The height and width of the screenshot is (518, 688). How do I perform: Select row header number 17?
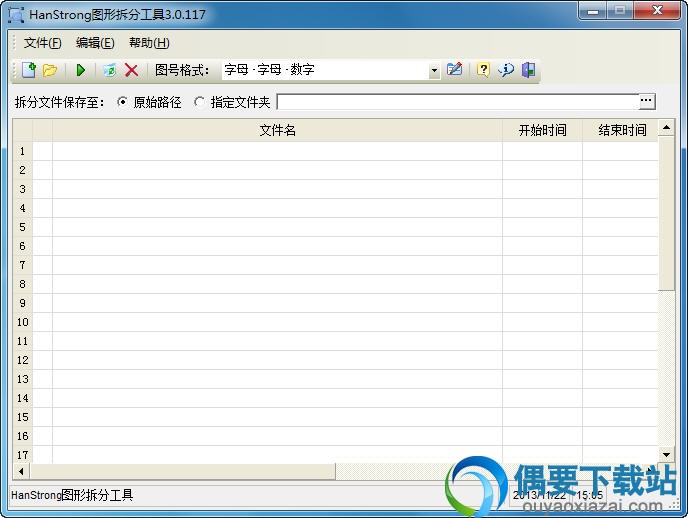(22, 455)
